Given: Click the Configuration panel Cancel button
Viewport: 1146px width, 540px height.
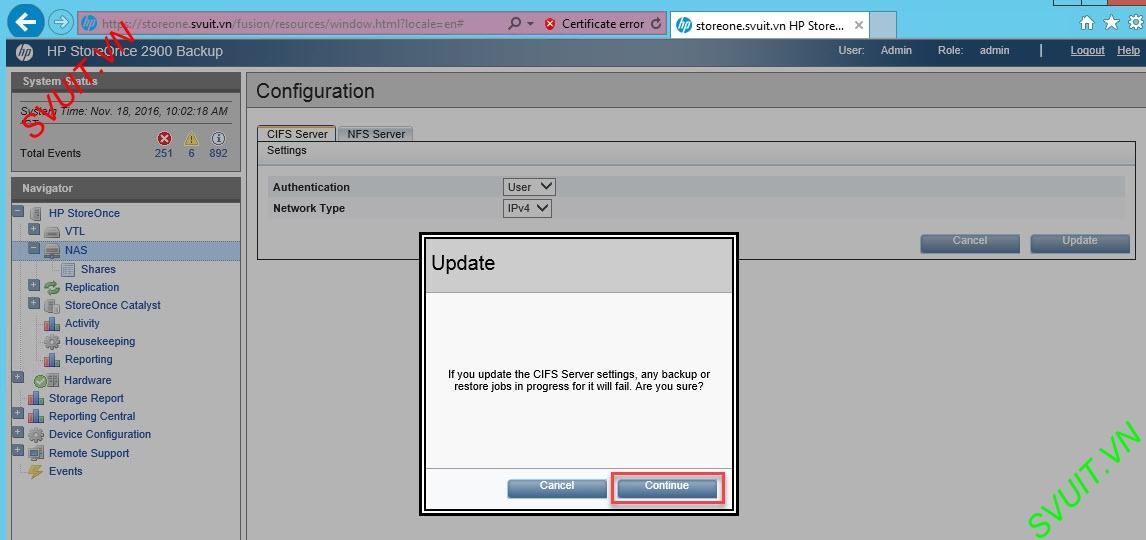Looking at the screenshot, I should [x=970, y=243].
